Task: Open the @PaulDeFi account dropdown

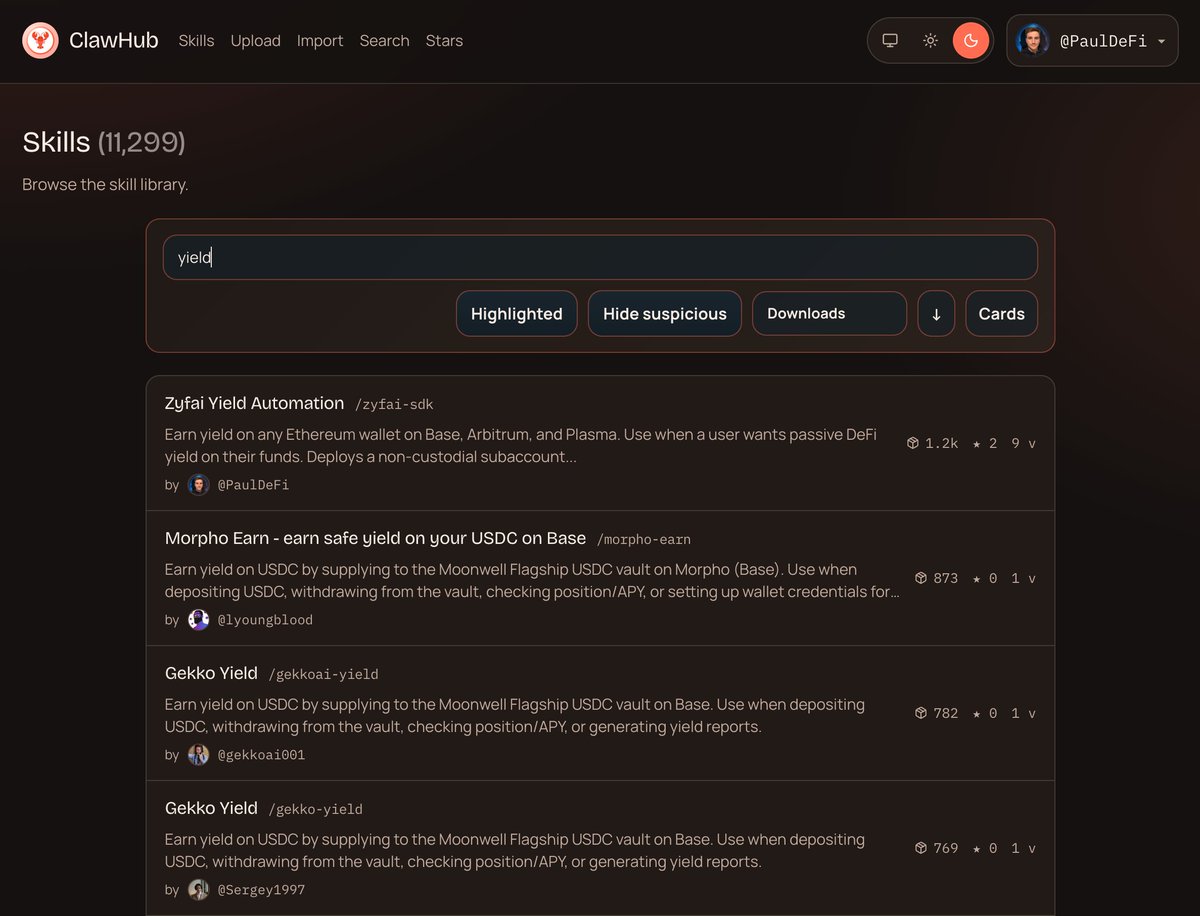Action: click(1092, 41)
